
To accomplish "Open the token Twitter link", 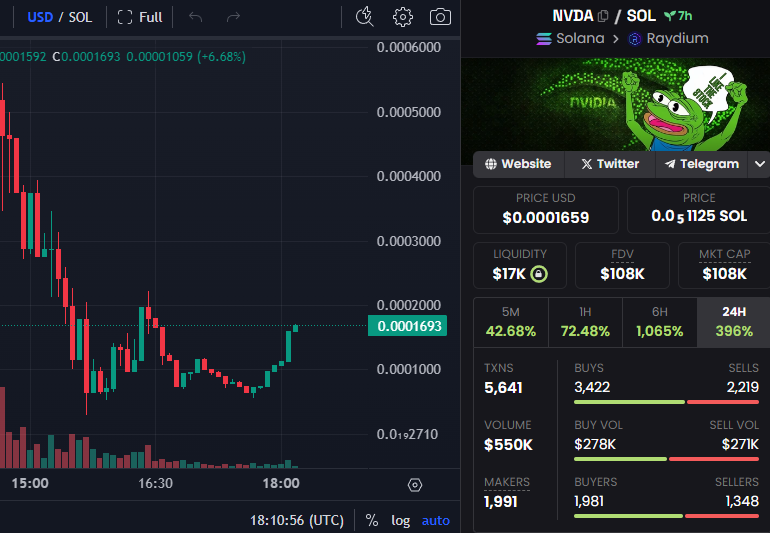I will tap(610, 164).
